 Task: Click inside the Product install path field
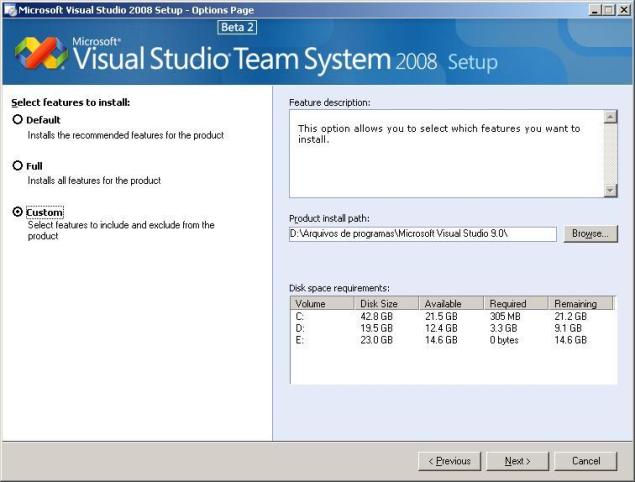[x=422, y=234]
